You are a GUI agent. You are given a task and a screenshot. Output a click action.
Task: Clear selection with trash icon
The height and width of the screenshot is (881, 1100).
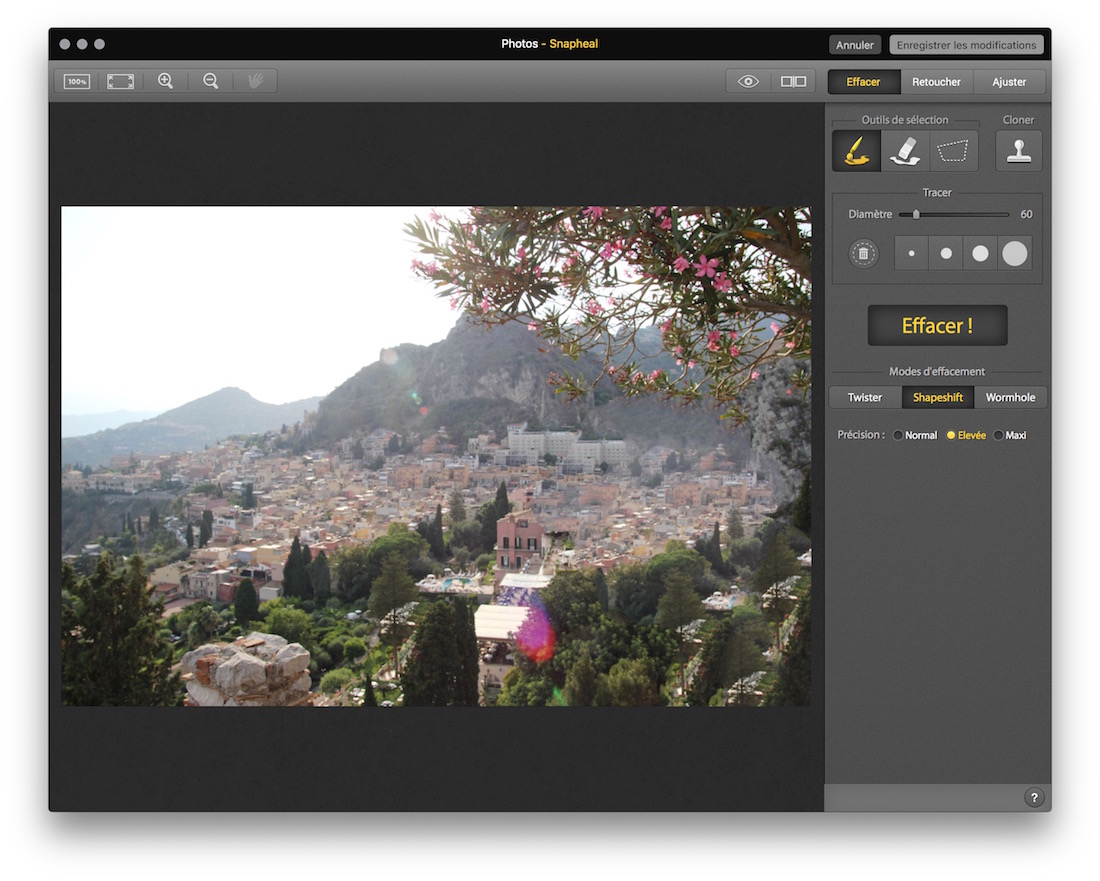[864, 253]
